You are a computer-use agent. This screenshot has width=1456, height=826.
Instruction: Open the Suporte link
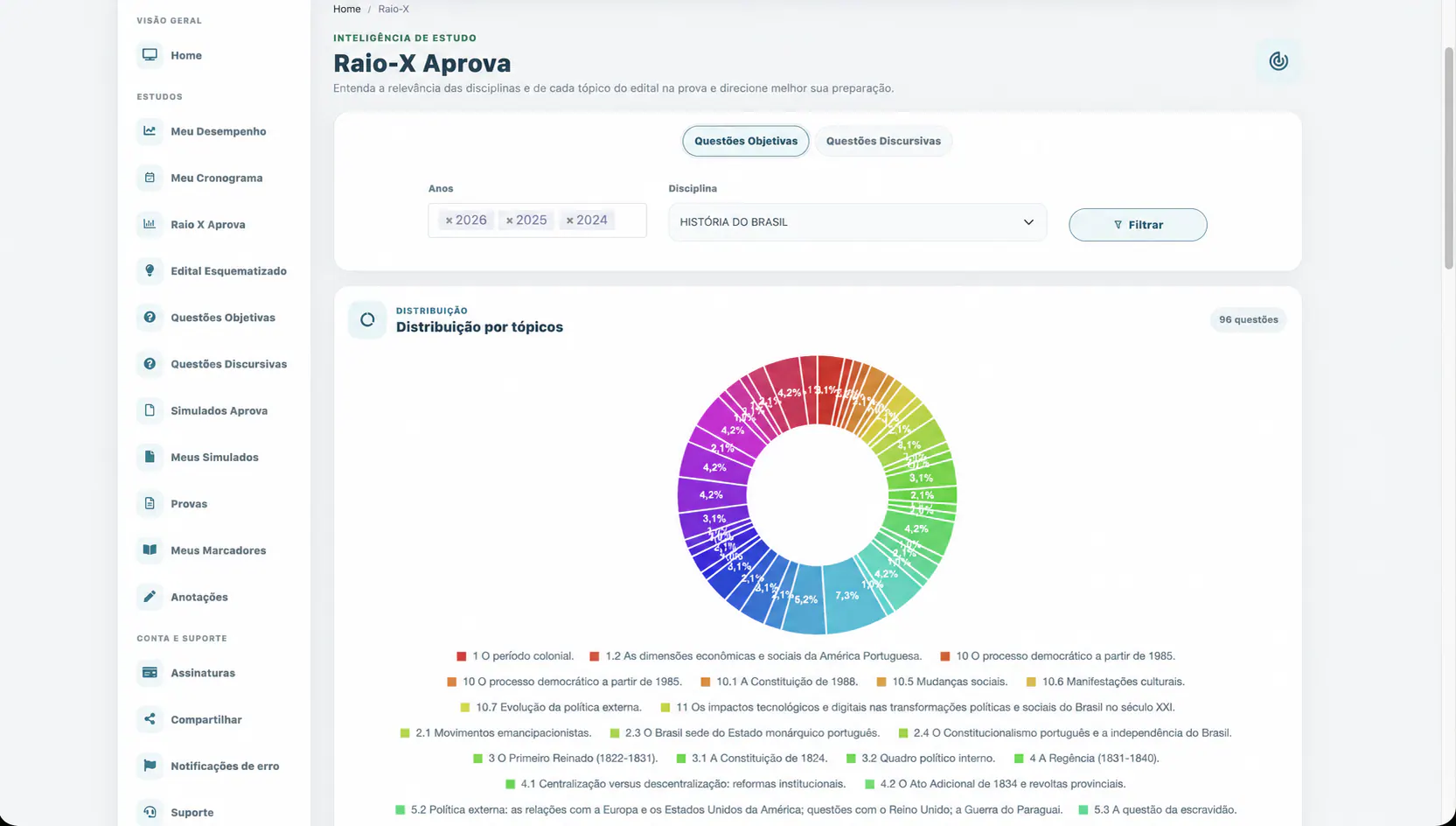pyautogui.click(x=192, y=812)
